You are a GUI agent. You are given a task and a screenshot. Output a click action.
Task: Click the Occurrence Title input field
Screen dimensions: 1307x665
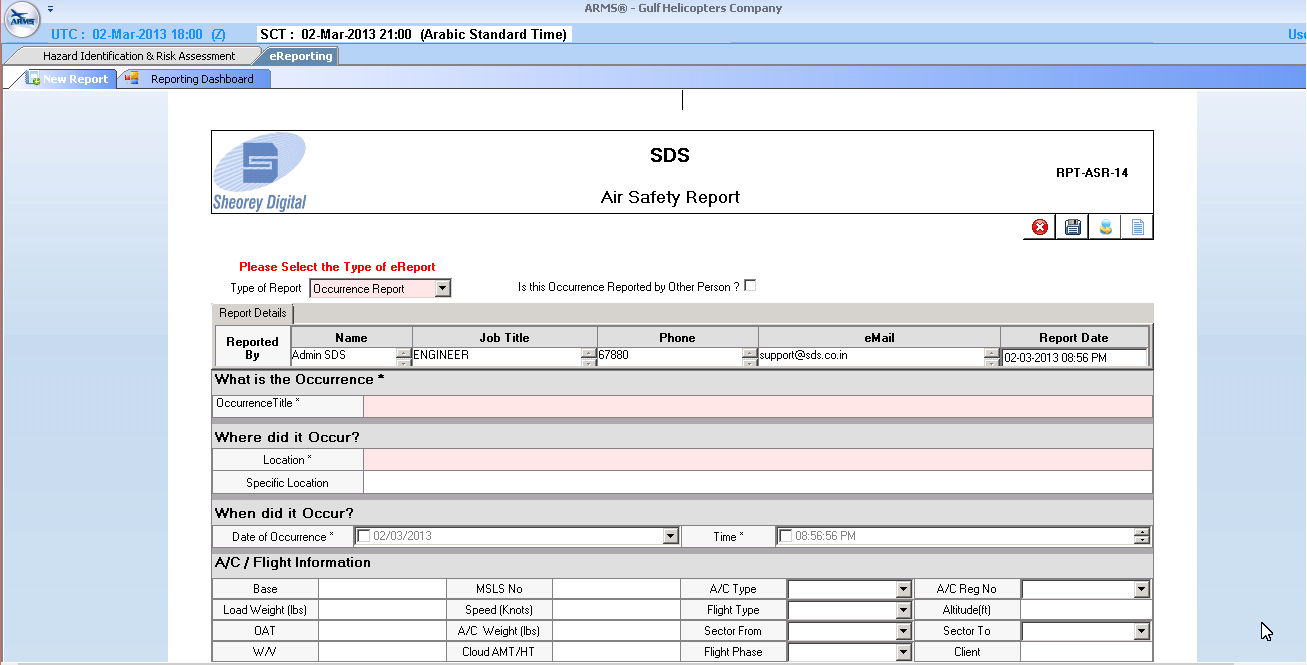(x=757, y=406)
